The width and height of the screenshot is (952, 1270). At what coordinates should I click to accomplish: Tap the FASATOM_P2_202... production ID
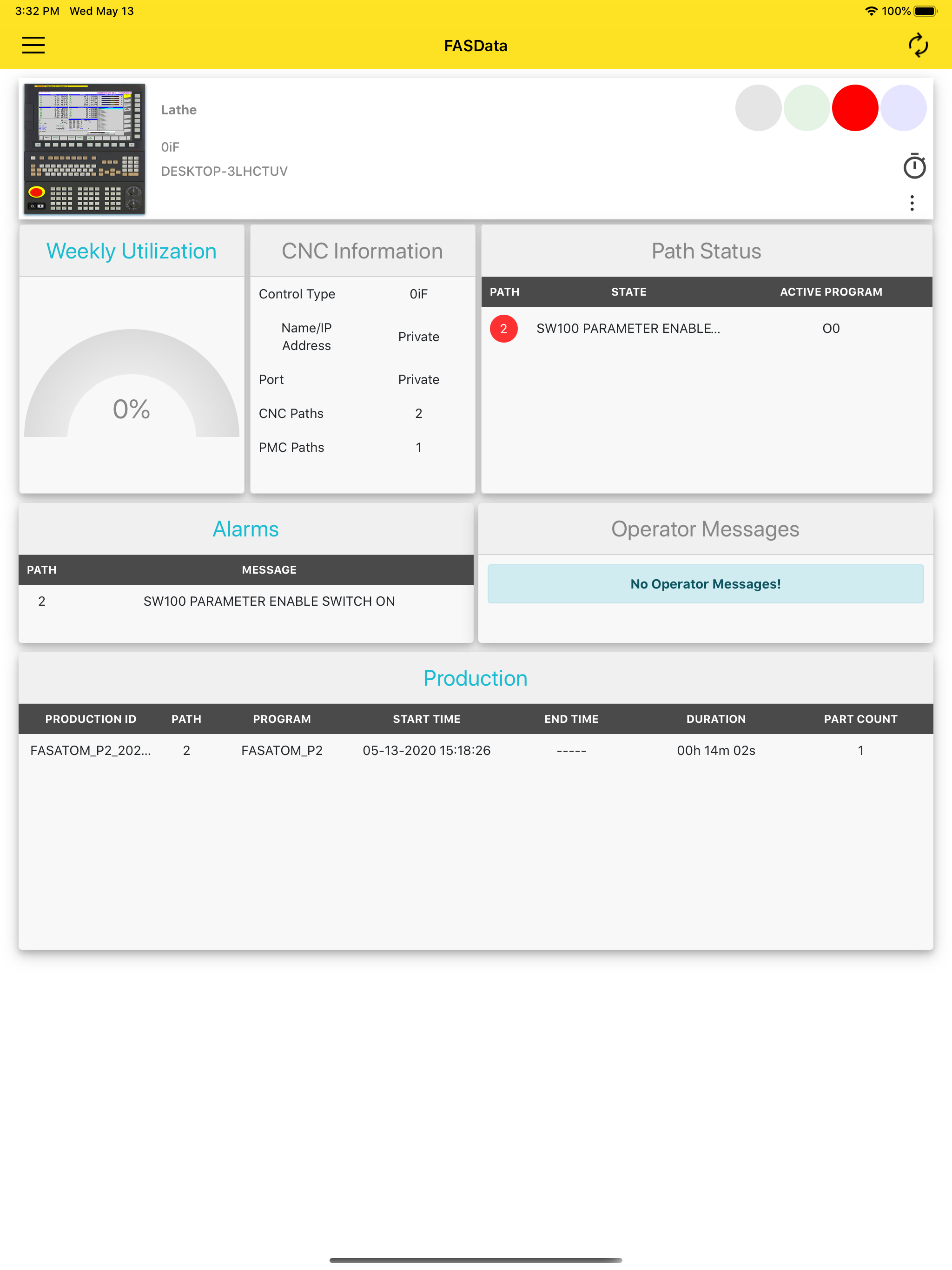[91, 750]
